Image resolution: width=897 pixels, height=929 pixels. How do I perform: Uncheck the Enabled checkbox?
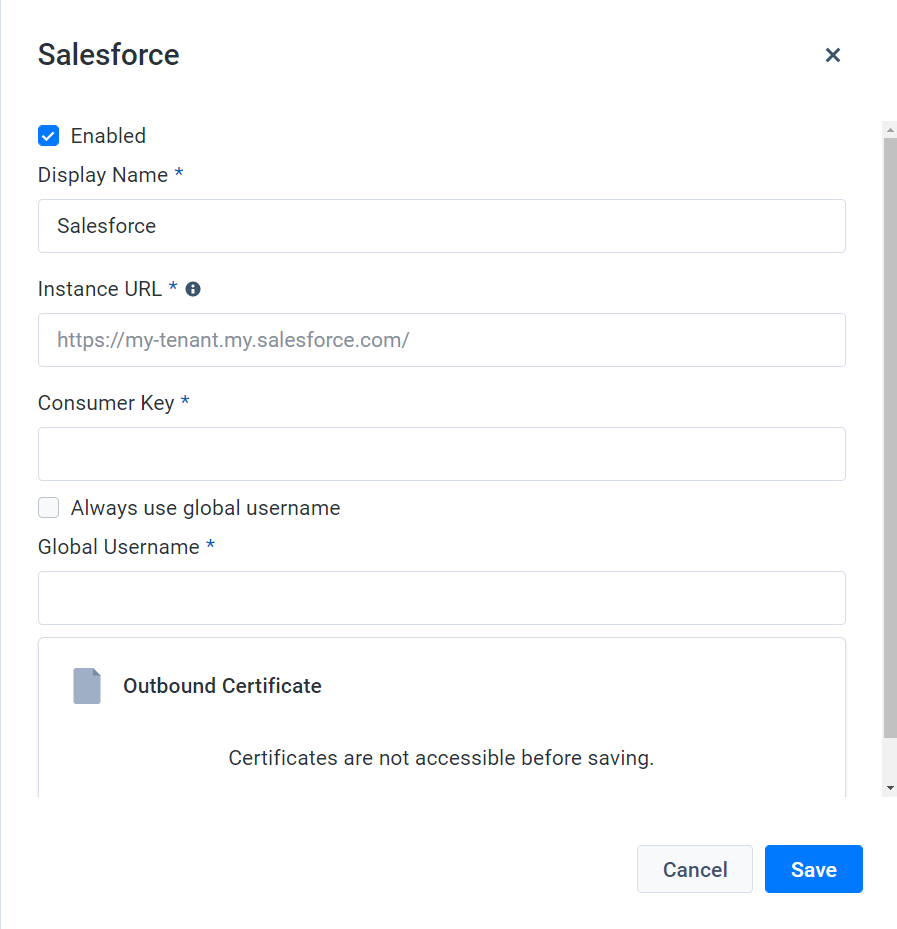49,136
